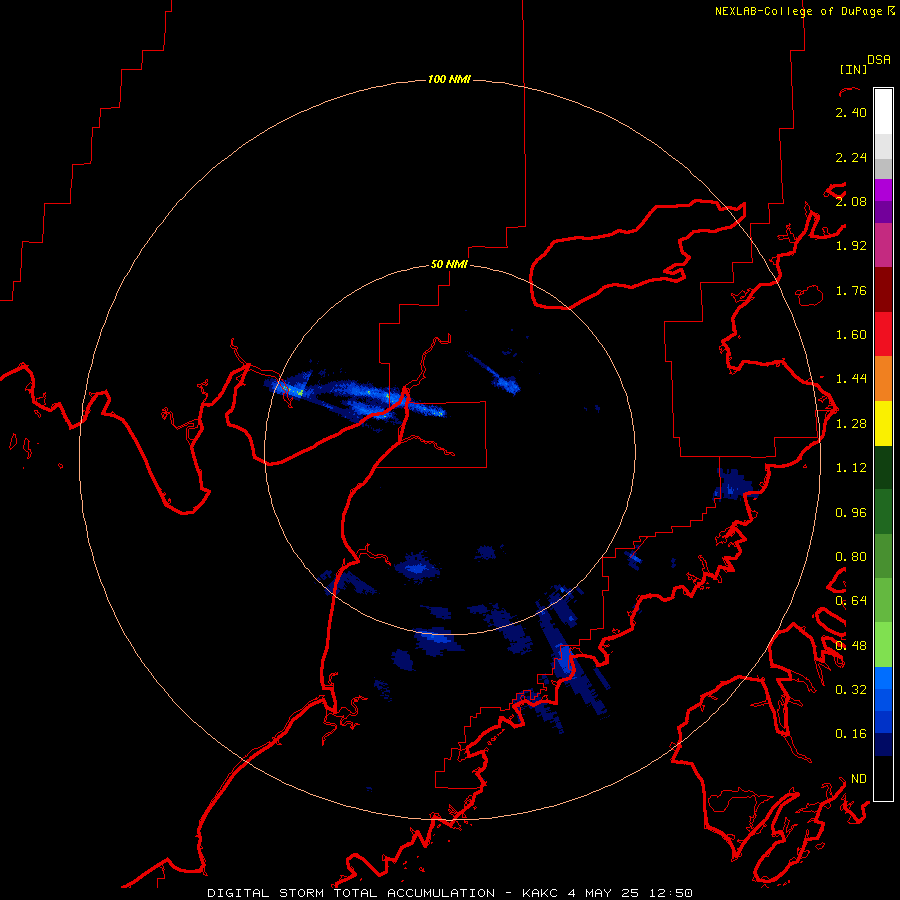Click the 0.64 legend value

pyautogui.click(x=851, y=601)
